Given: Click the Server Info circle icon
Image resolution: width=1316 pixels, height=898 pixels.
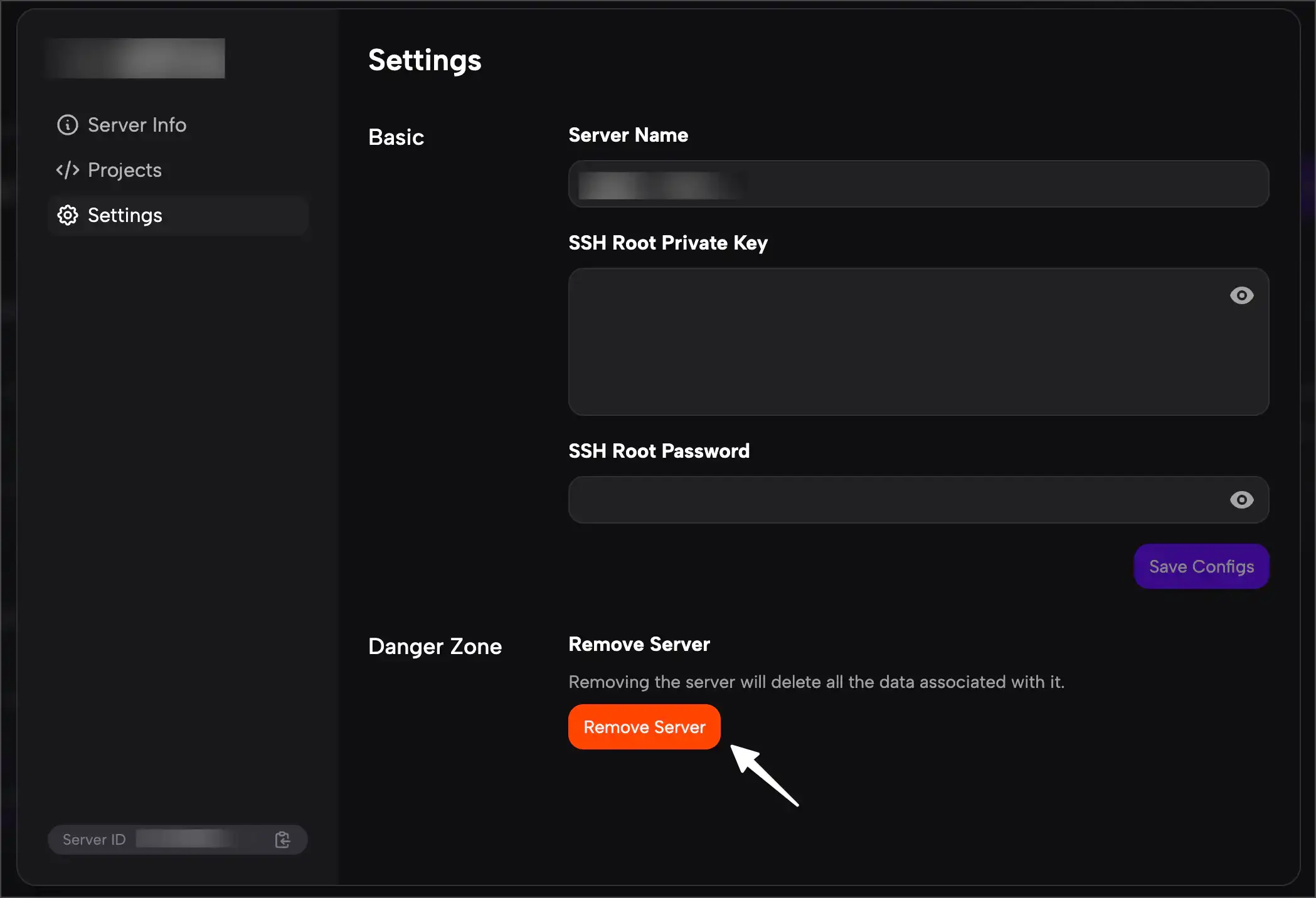Looking at the screenshot, I should (x=68, y=125).
